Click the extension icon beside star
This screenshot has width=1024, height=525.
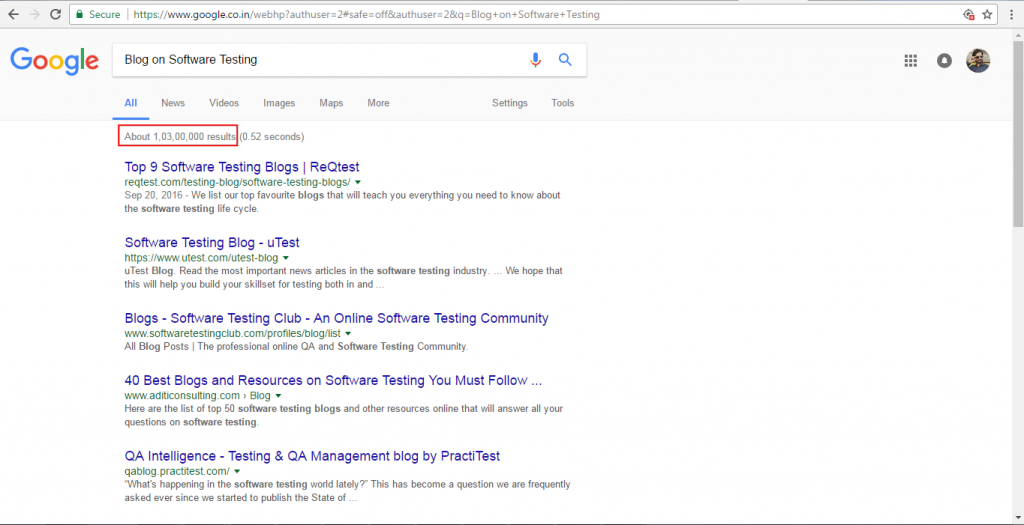pyautogui.click(x=969, y=14)
